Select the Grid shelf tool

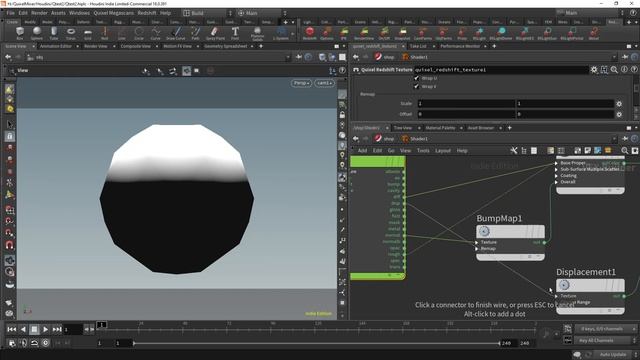88,33
